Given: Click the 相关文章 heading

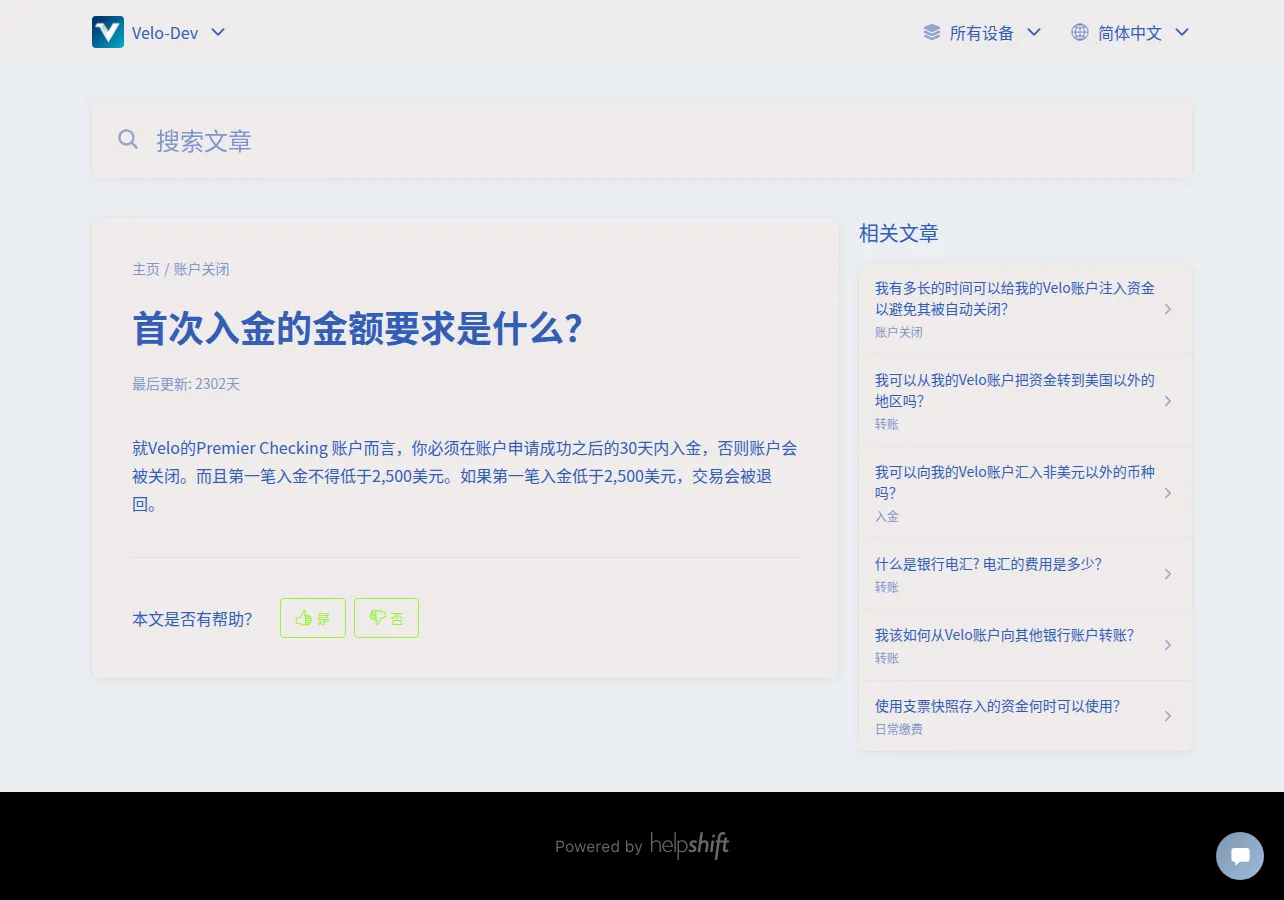Looking at the screenshot, I should point(899,233).
